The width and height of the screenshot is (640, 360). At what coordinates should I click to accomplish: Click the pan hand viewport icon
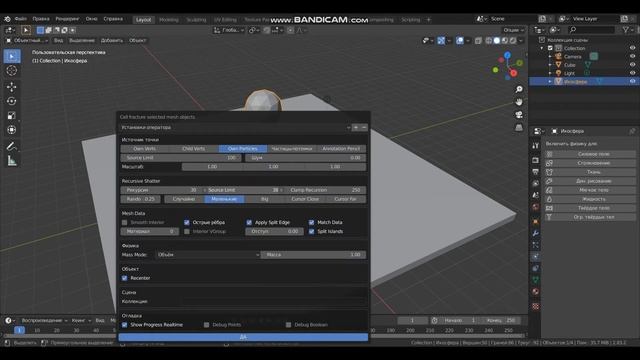519,102
